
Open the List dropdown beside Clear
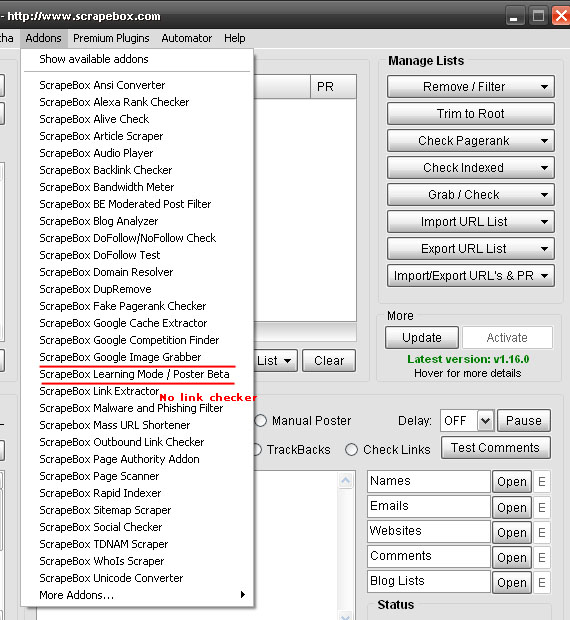tap(275, 361)
